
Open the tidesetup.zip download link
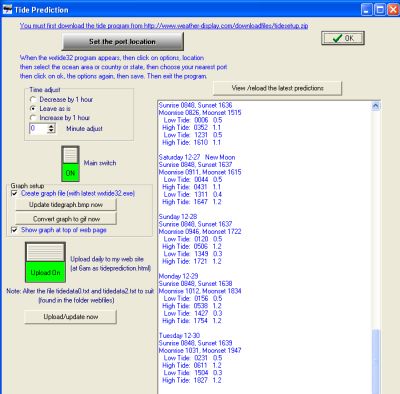tap(164, 26)
